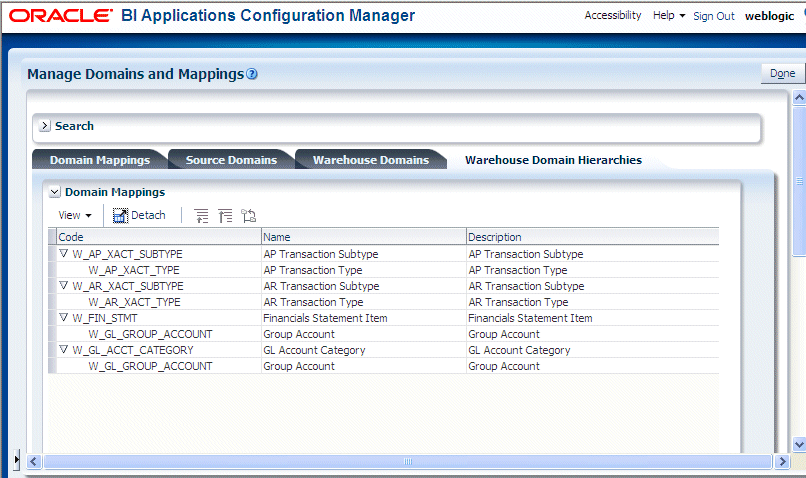
Task: Click the Done button
Action: click(x=782, y=73)
